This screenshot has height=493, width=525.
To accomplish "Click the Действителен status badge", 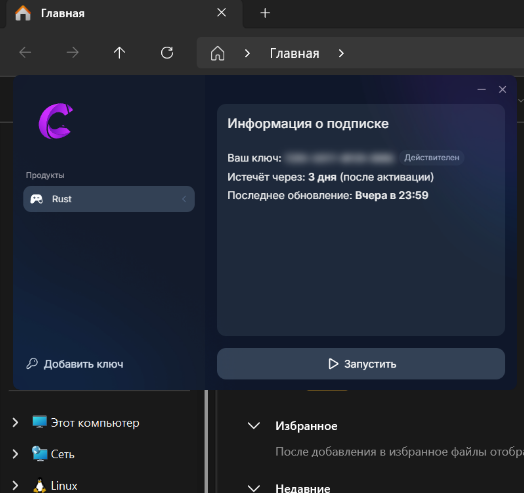I will 431,157.
